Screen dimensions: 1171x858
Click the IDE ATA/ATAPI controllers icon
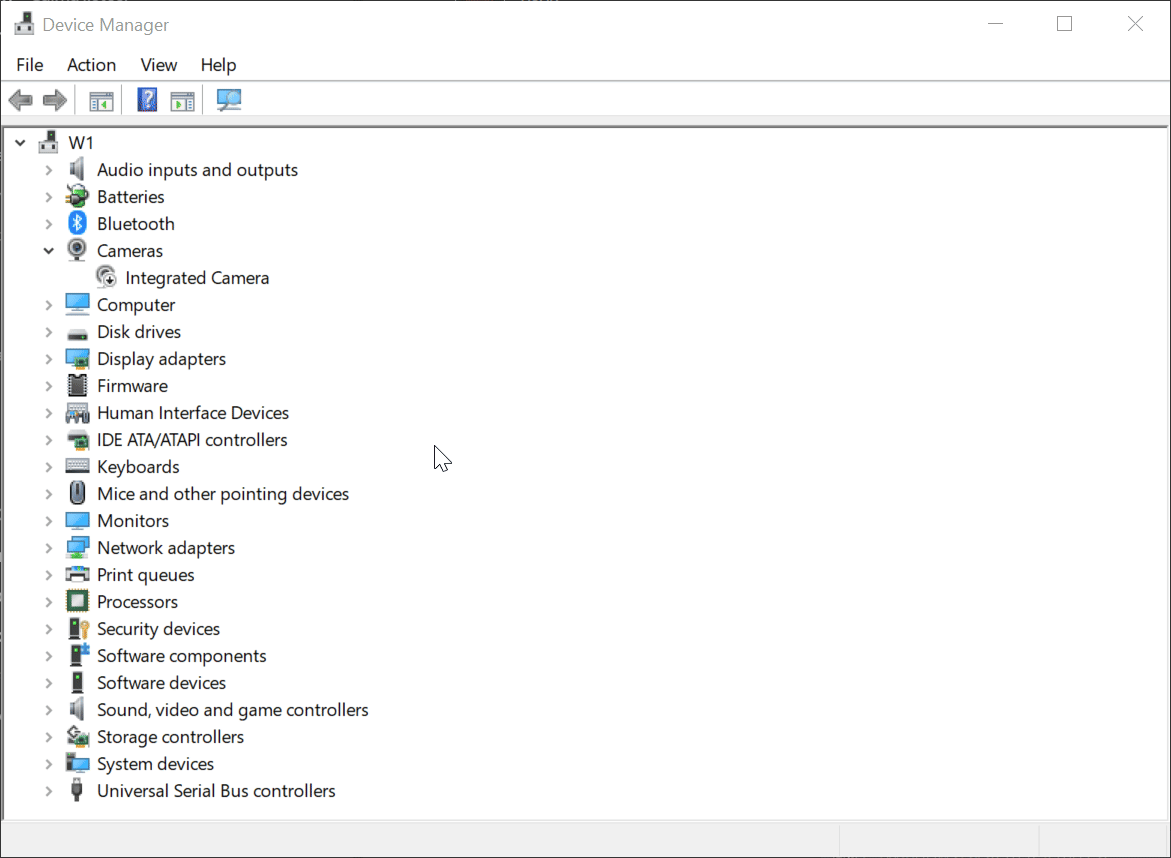[77, 440]
